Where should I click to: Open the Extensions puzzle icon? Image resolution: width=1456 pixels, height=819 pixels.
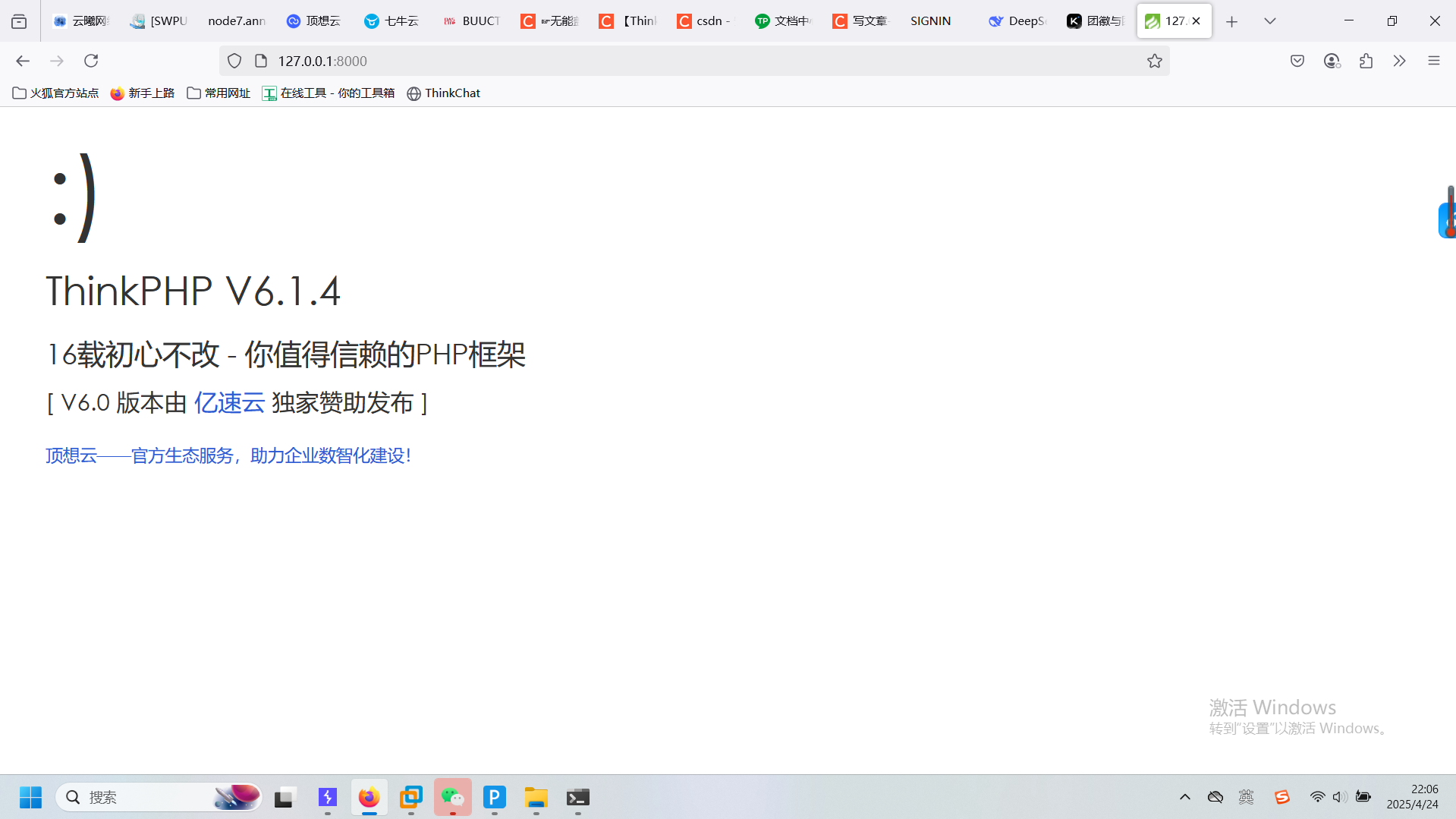(1366, 61)
